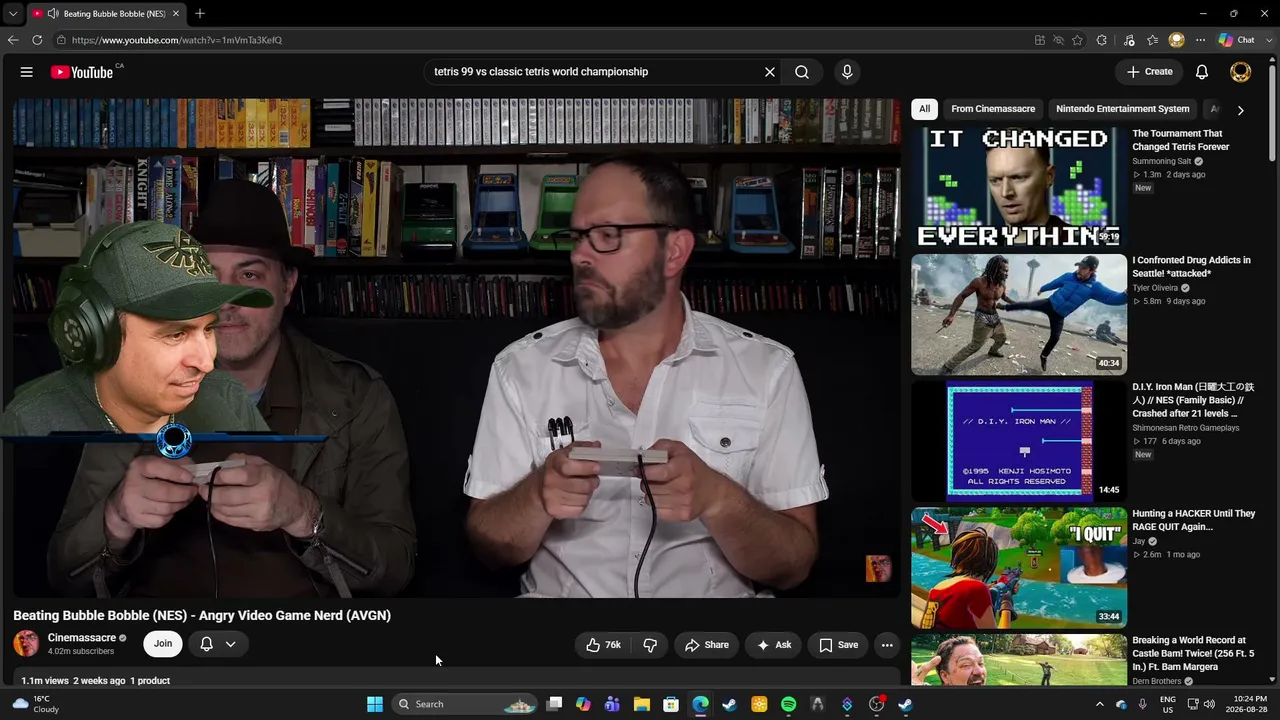Screen dimensions: 1280x720
Task: Show hidden system tray icons chevron
Action: tap(1099, 704)
